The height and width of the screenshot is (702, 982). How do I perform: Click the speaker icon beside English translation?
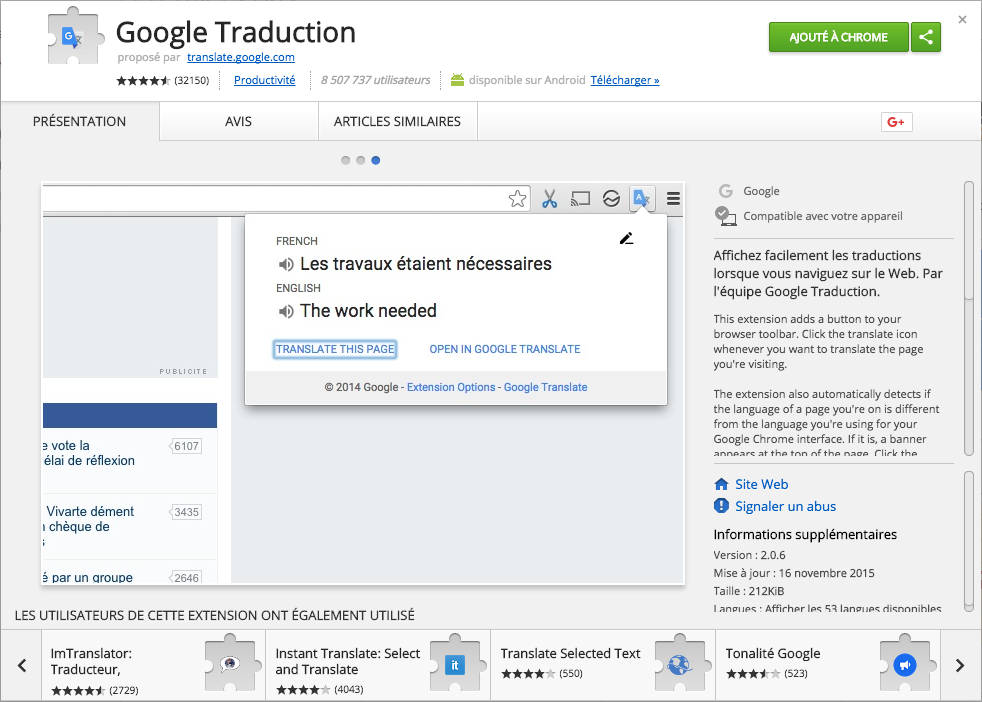tap(286, 311)
